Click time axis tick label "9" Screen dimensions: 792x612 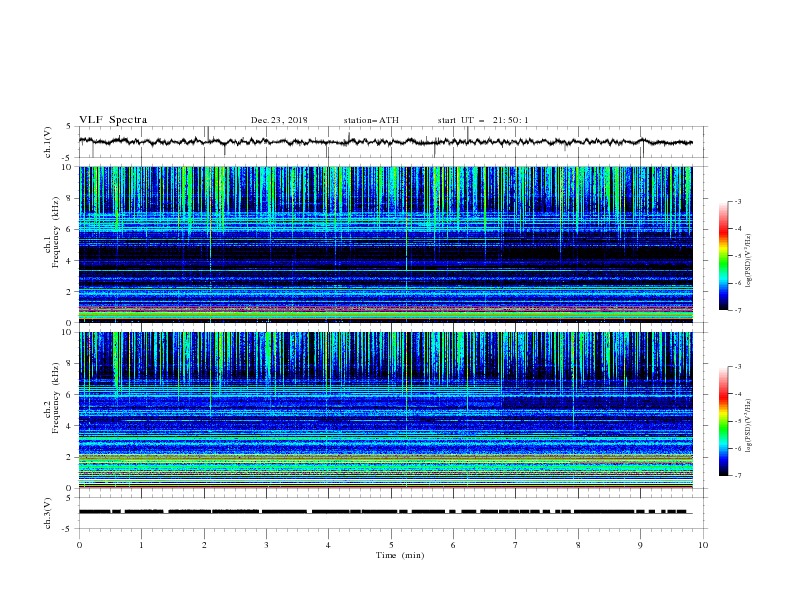(640, 545)
